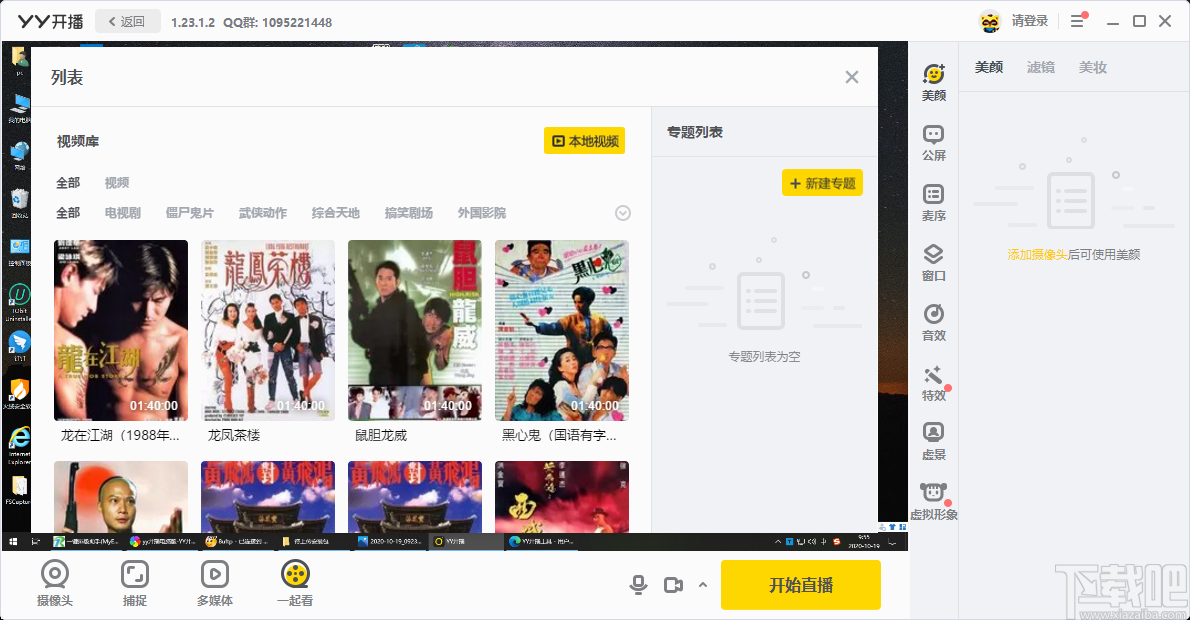
Task: Open camera options with the caret arrow
Action: pos(700,584)
